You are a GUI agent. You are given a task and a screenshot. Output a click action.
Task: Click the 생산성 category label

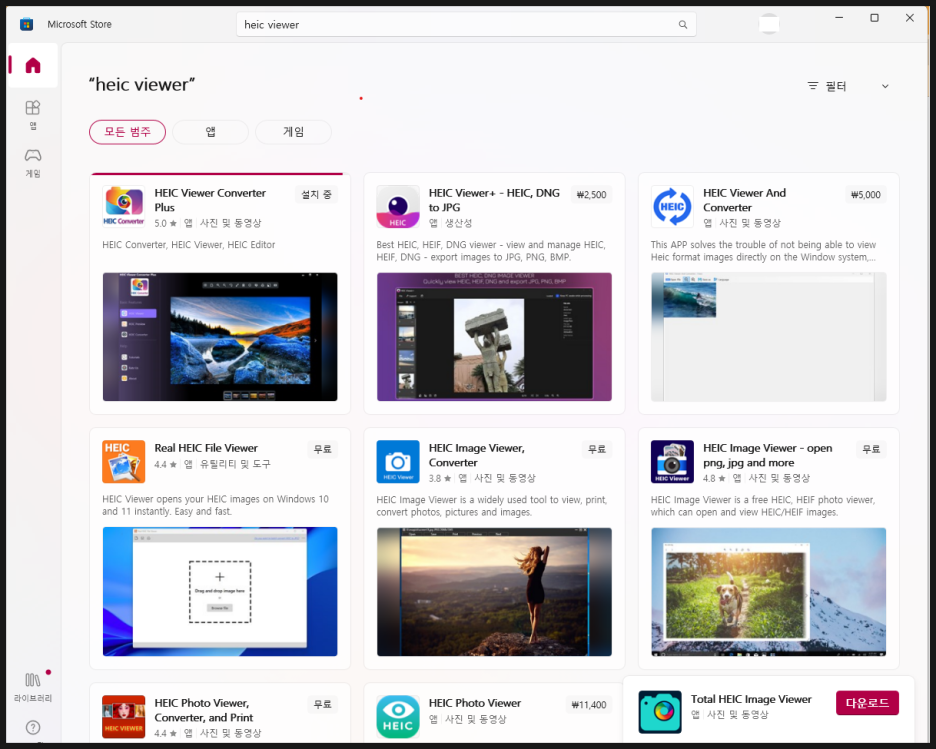[x=458, y=223]
